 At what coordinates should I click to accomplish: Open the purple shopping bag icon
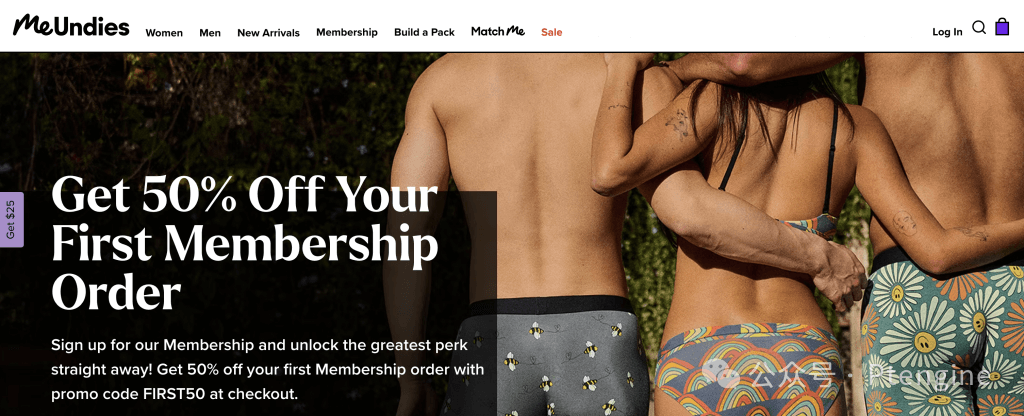1002,27
